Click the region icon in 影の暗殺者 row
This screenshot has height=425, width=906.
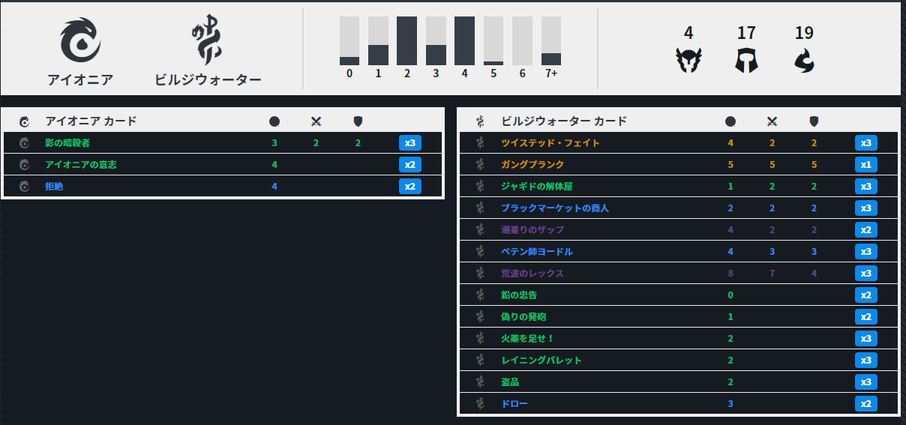pyautogui.click(x=24, y=143)
